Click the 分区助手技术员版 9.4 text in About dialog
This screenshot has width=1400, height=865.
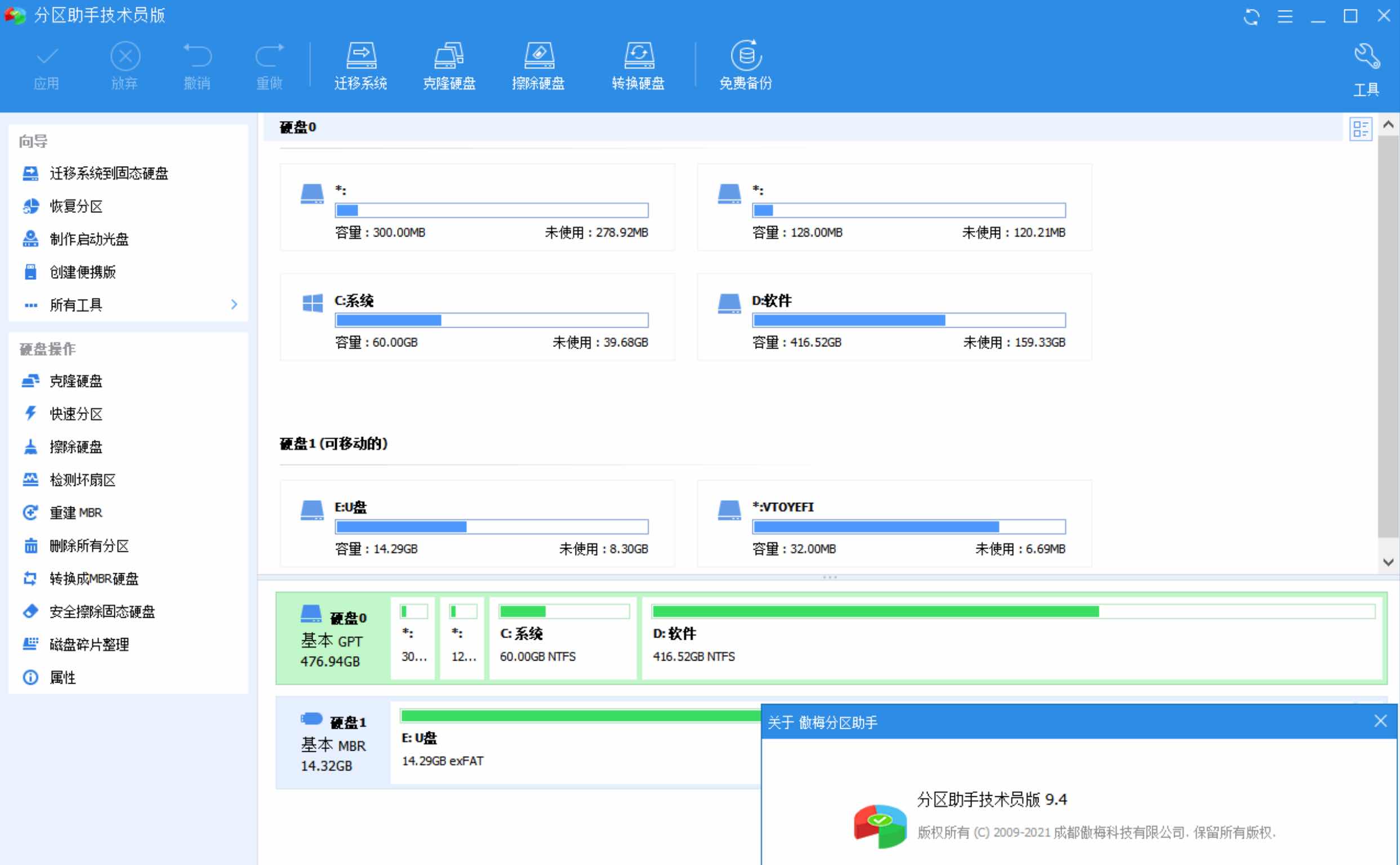pyautogui.click(x=992, y=799)
